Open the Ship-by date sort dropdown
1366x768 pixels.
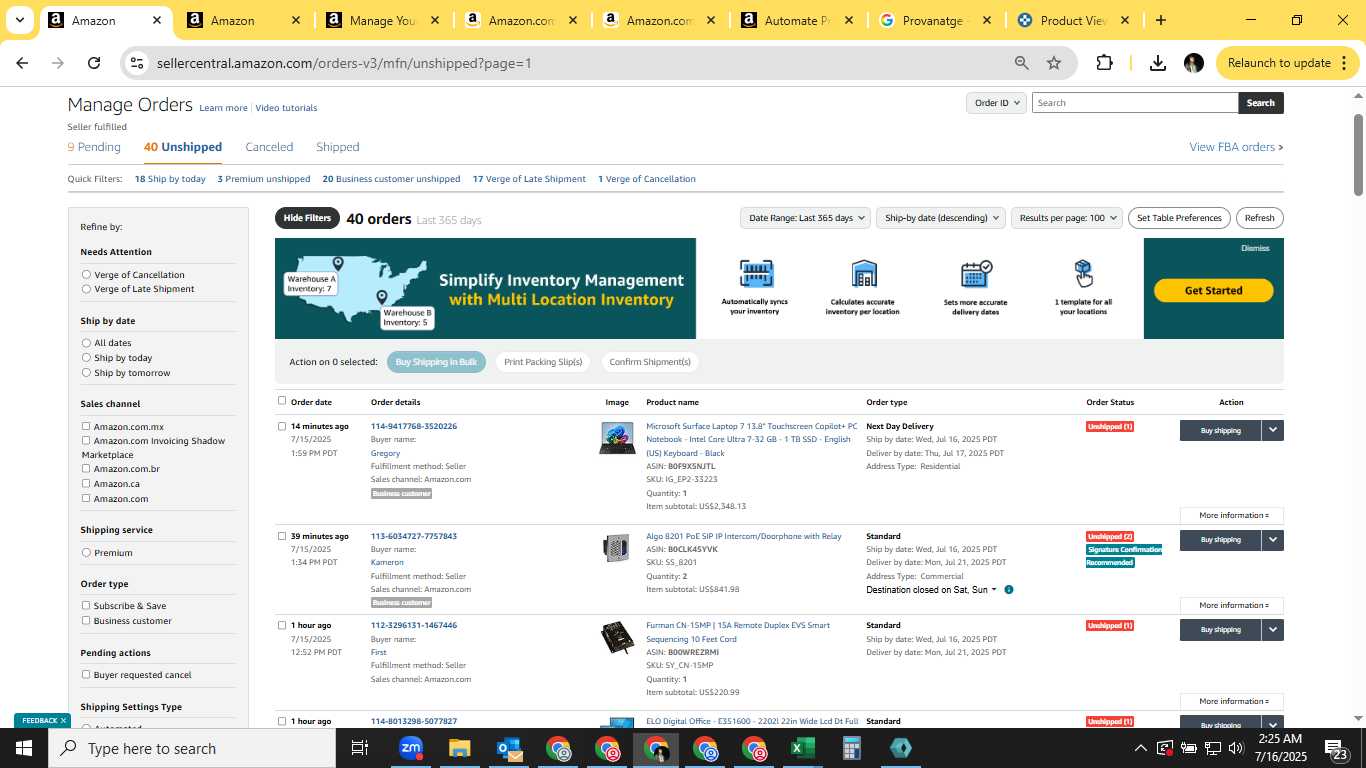tap(941, 218)
